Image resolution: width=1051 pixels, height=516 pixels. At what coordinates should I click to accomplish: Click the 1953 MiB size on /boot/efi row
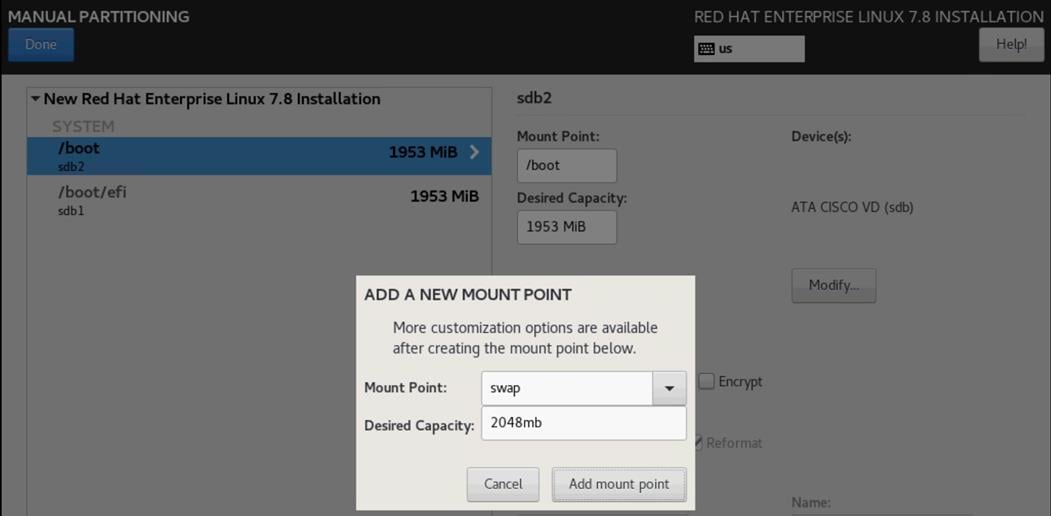tap(444, 196)
